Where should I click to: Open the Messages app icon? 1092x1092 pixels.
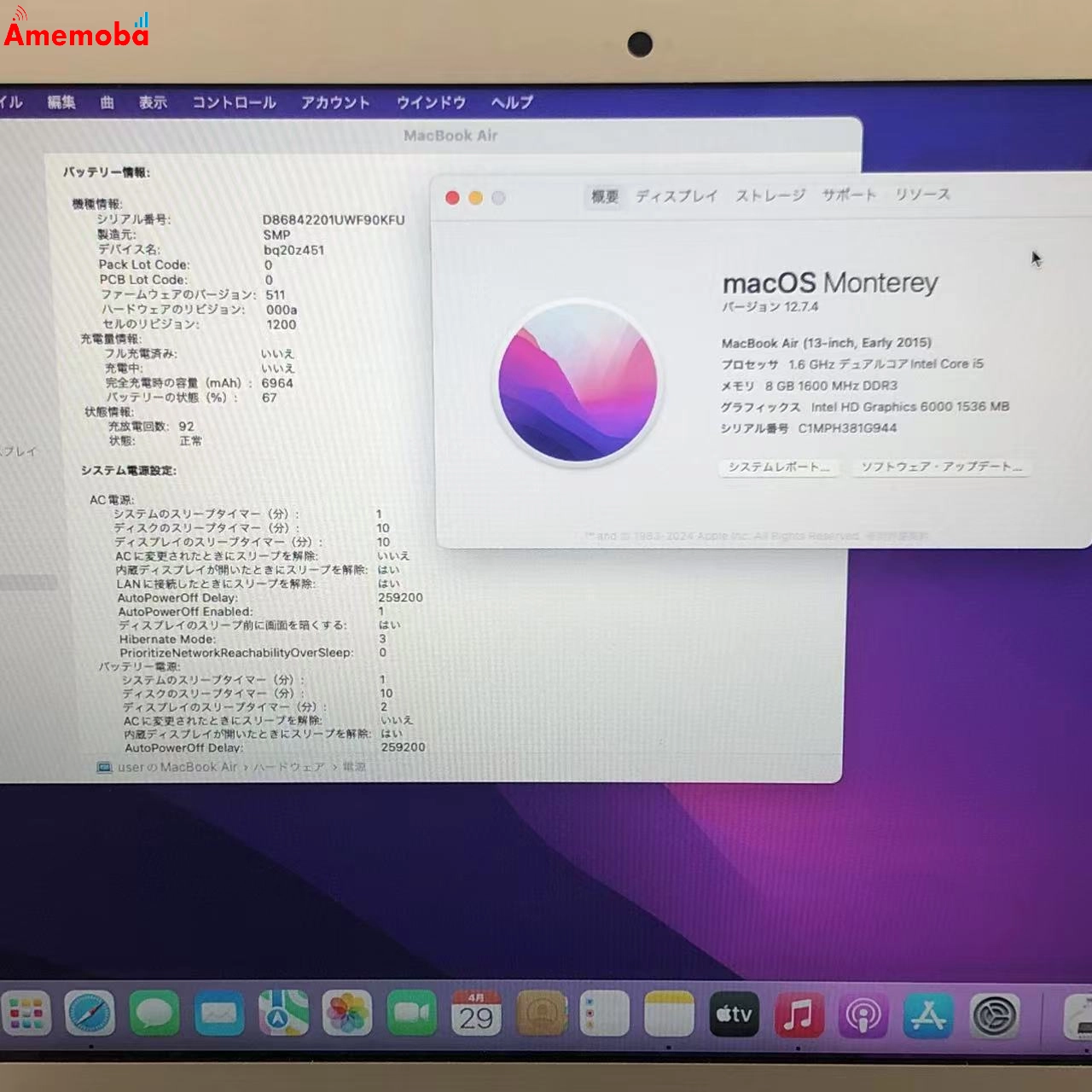pyautogui.click(x=154, y=1014)
